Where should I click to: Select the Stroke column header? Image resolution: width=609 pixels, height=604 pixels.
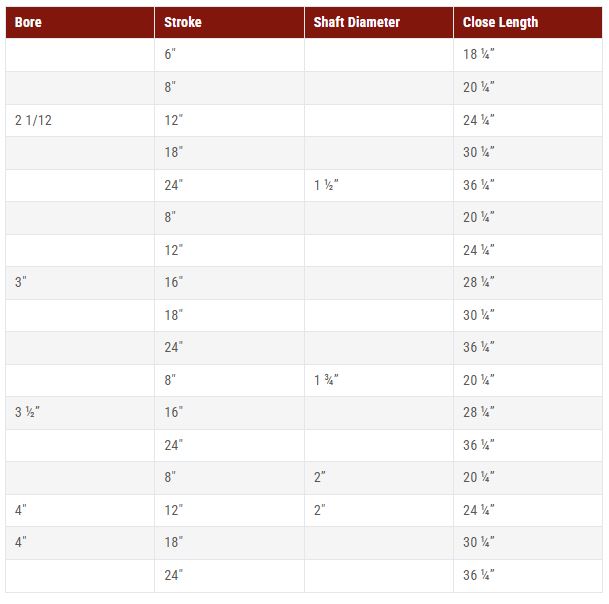[182, 22]
